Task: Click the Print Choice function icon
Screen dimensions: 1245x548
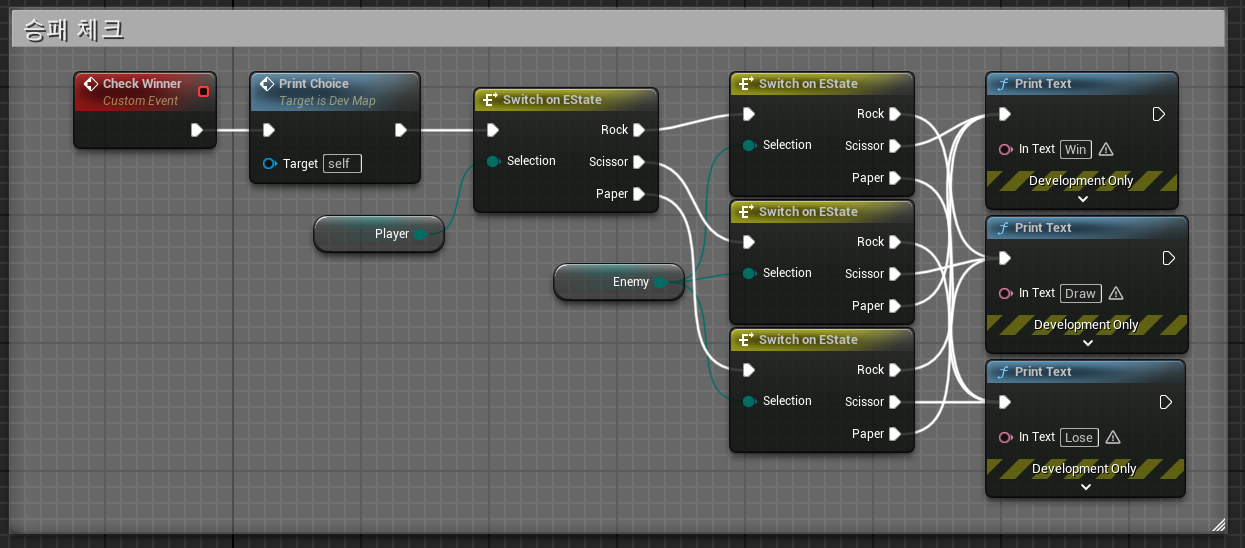Action: coord(266,84)
